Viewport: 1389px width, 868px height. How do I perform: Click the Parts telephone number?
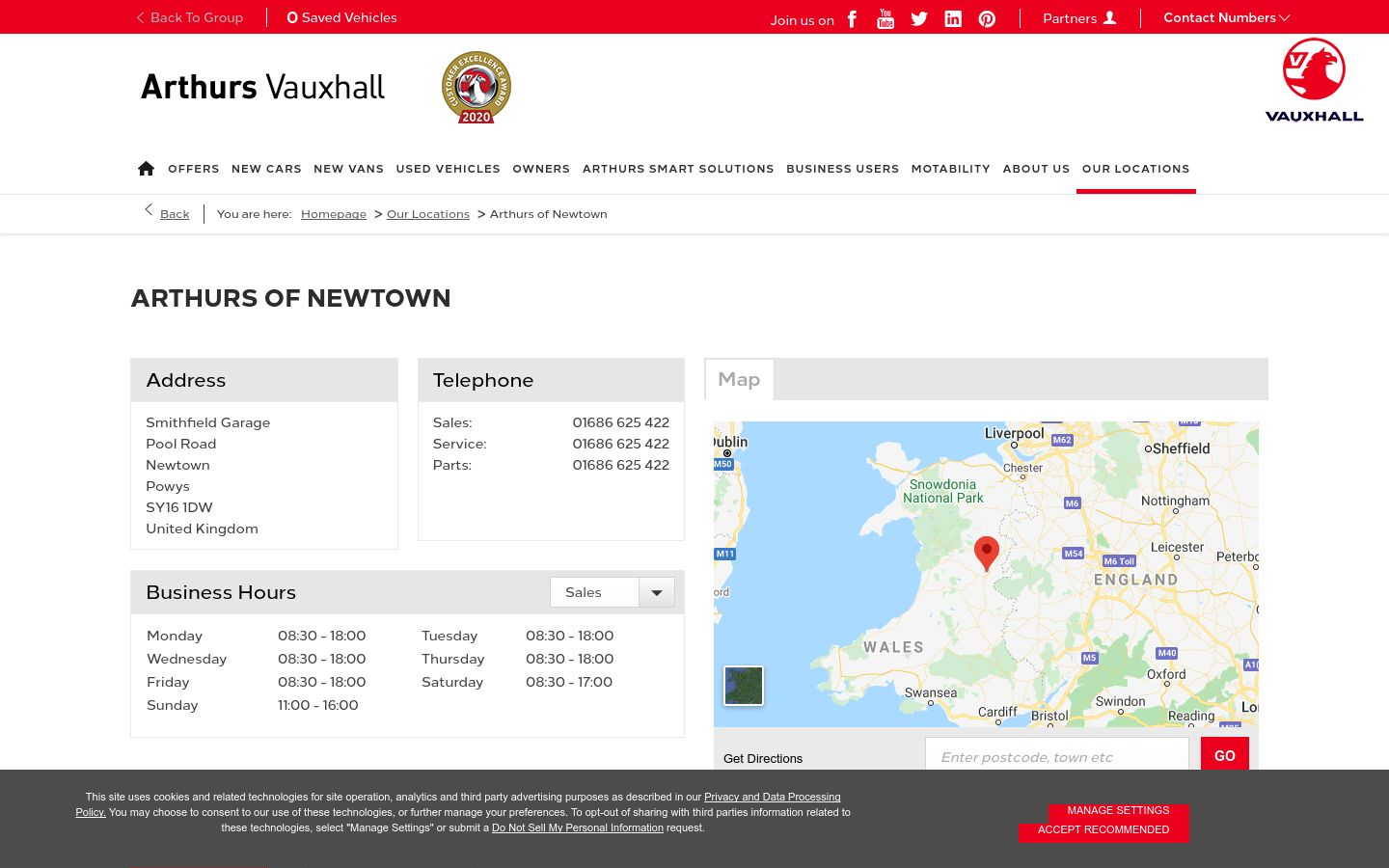[620, 465]
